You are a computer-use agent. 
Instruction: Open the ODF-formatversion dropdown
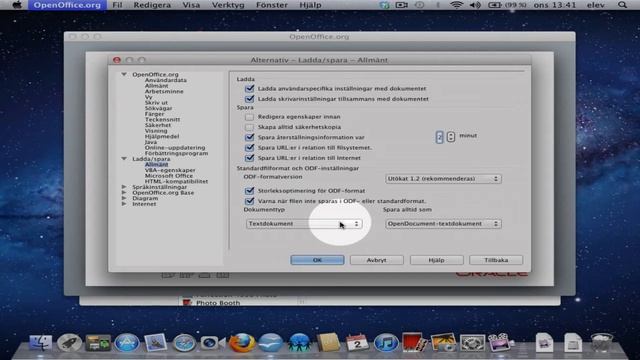[x=443, y=179]
